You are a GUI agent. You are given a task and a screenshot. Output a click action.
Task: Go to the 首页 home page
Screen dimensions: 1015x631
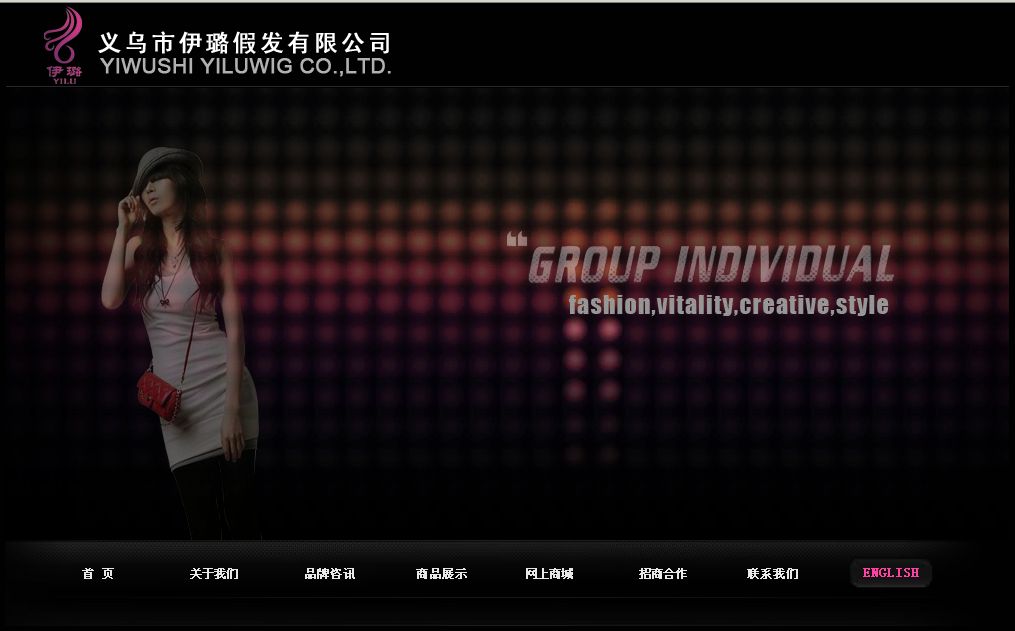[x=98, y=574]
